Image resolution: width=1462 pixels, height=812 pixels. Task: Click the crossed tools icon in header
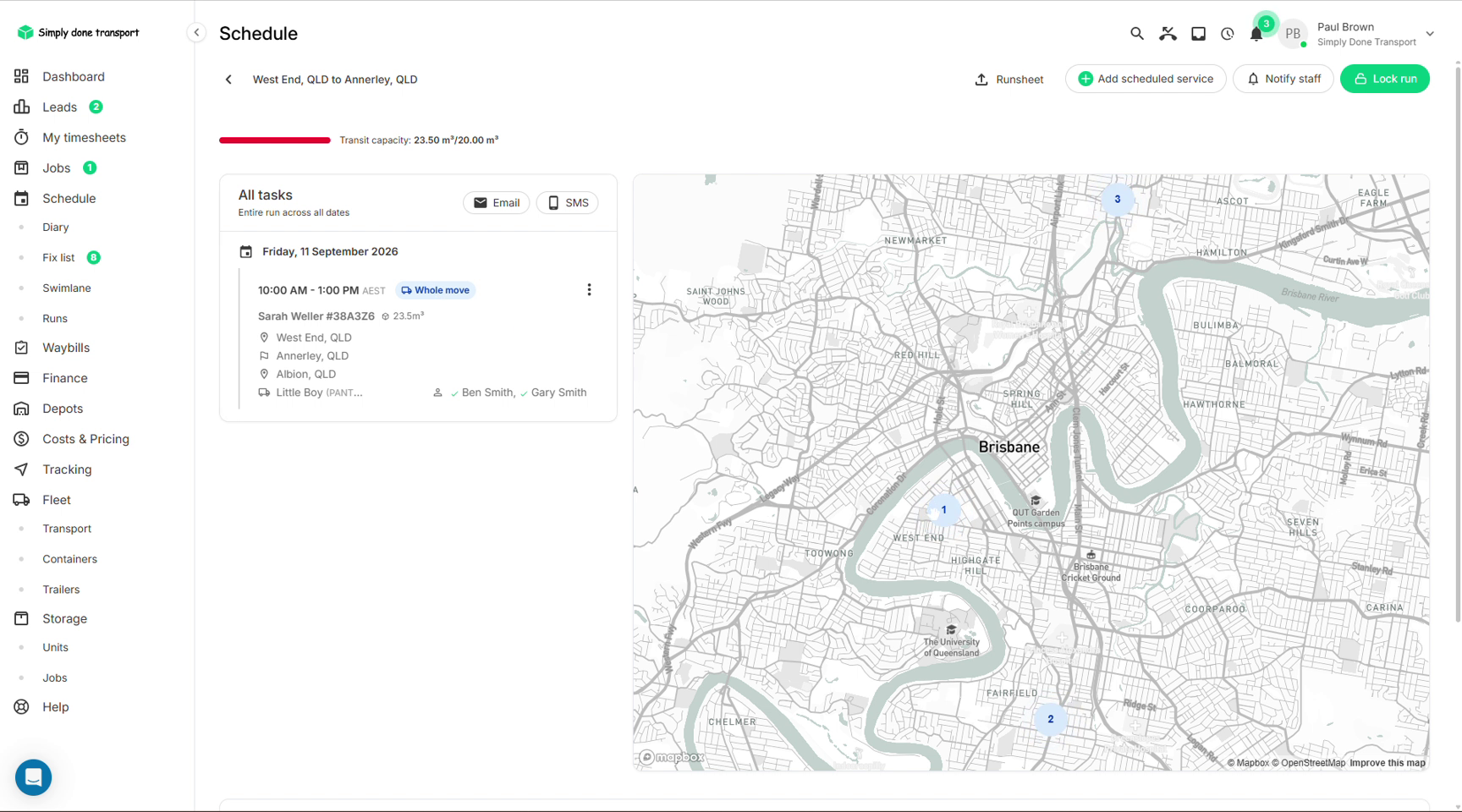1168,34
